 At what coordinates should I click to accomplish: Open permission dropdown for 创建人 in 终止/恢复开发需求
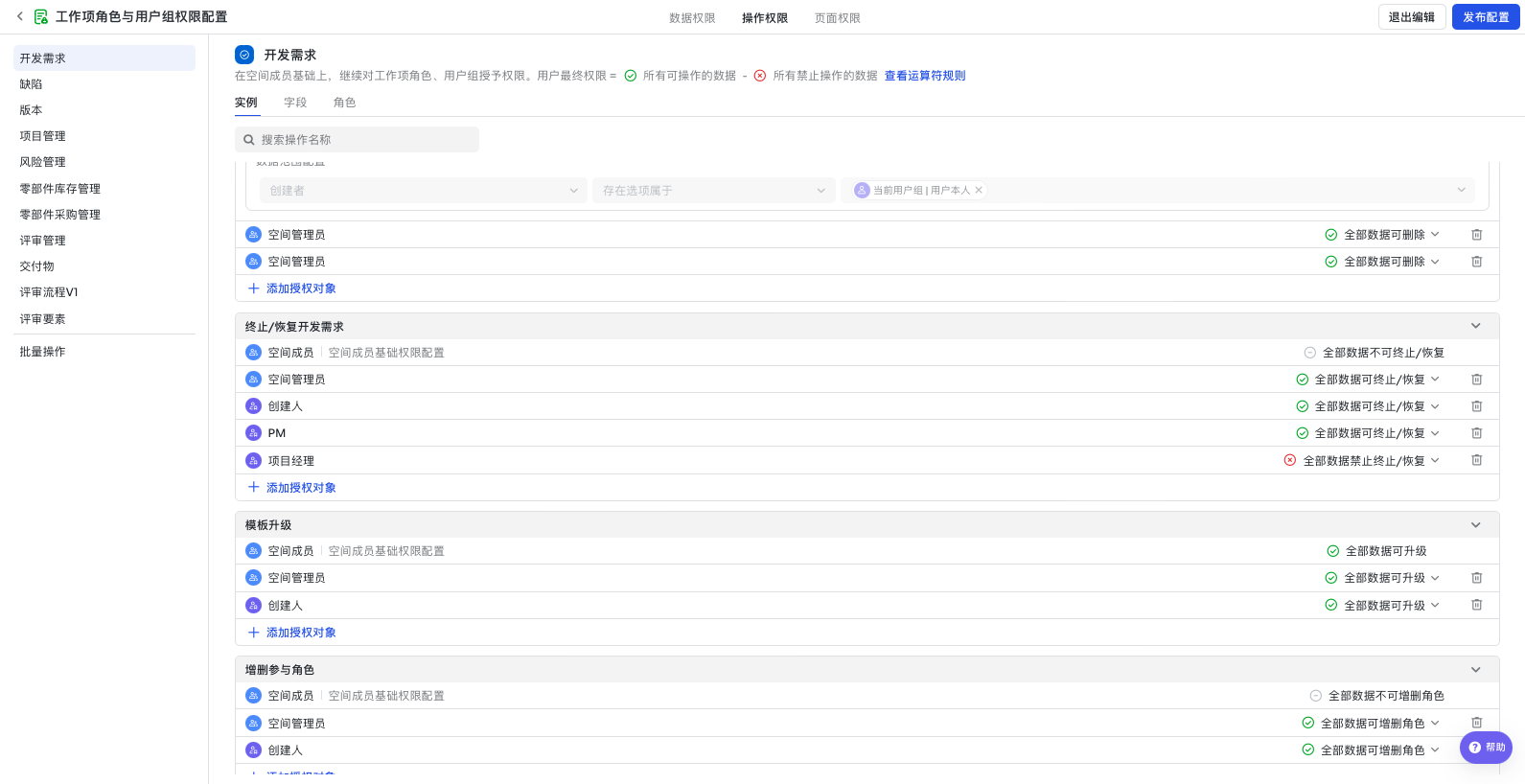(x=1368, y=406)
